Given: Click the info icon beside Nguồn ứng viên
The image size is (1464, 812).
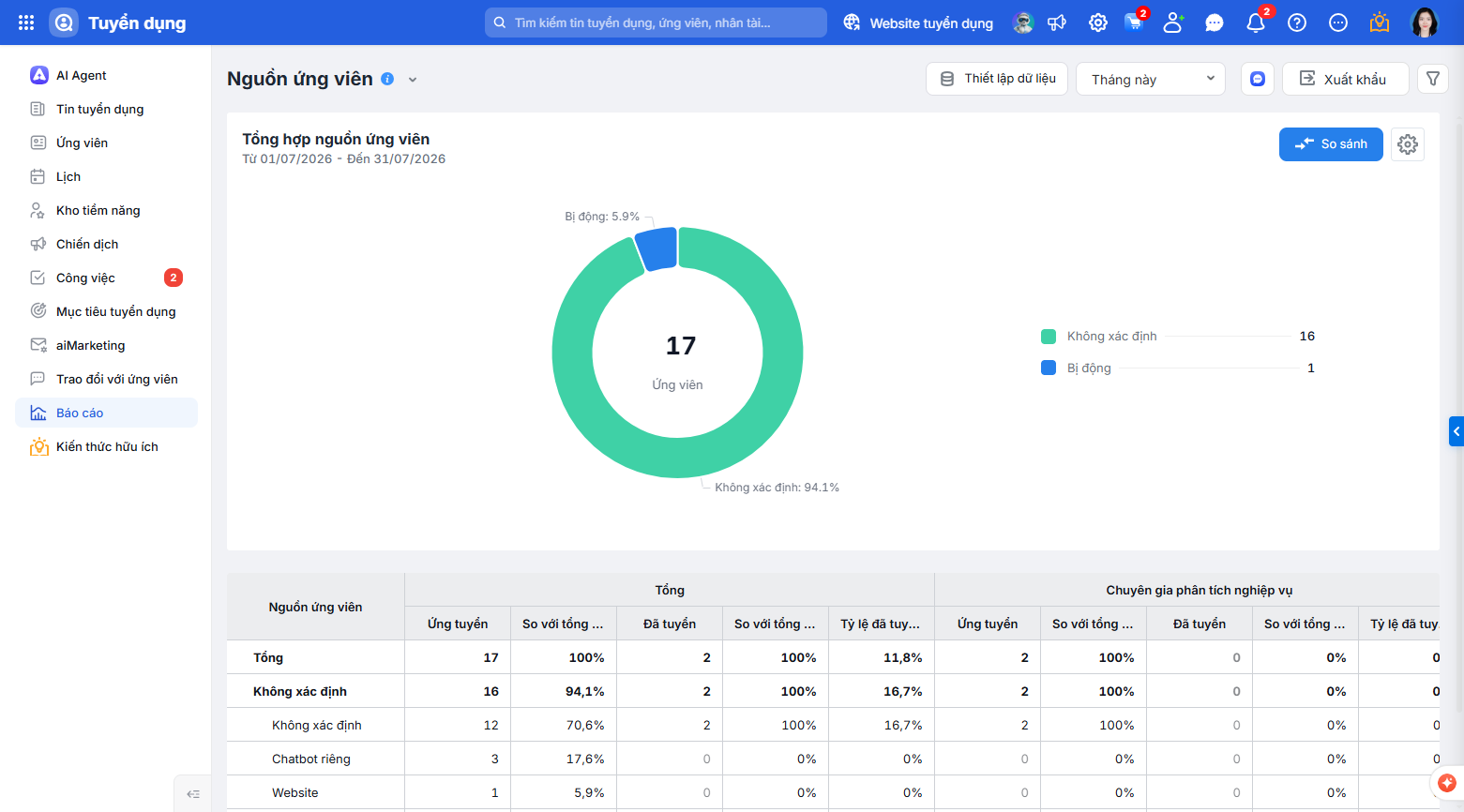Looking at the screenshot, I should coord(387,79).
